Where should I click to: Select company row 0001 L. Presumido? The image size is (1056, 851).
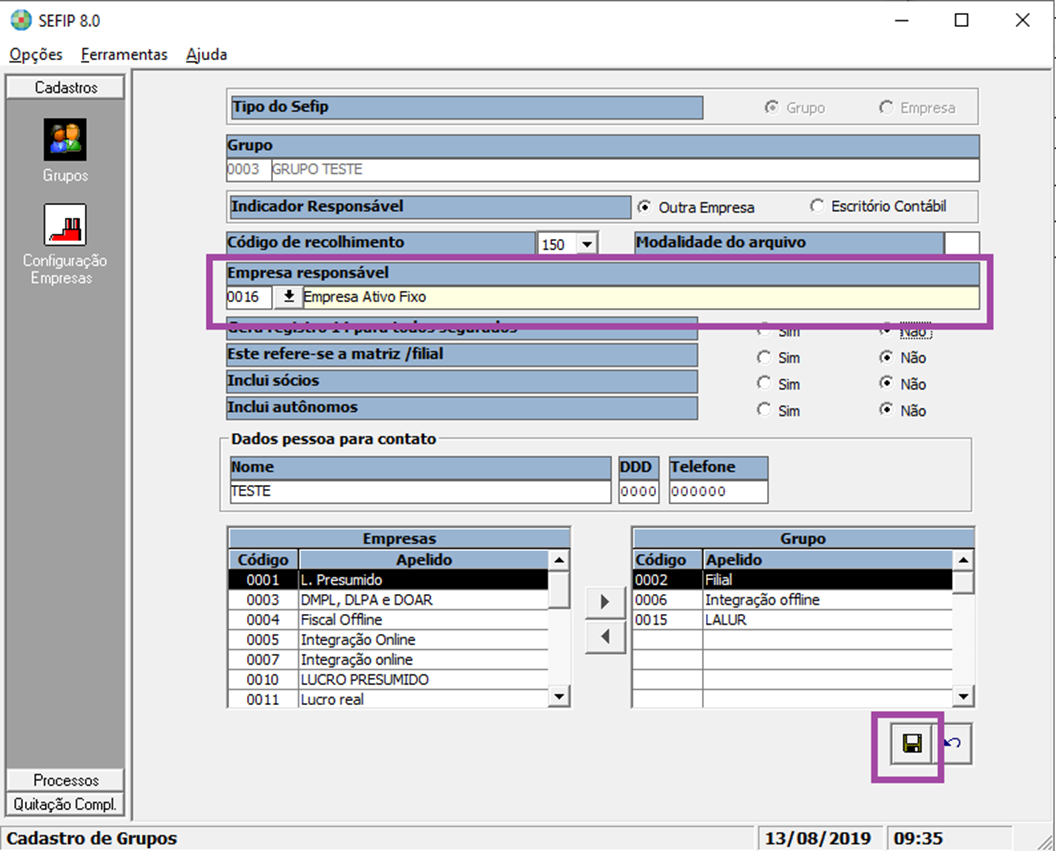[389, 580]
